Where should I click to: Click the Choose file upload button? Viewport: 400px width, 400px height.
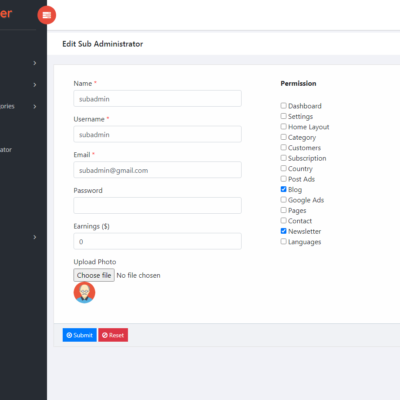(x=94, y=275)
